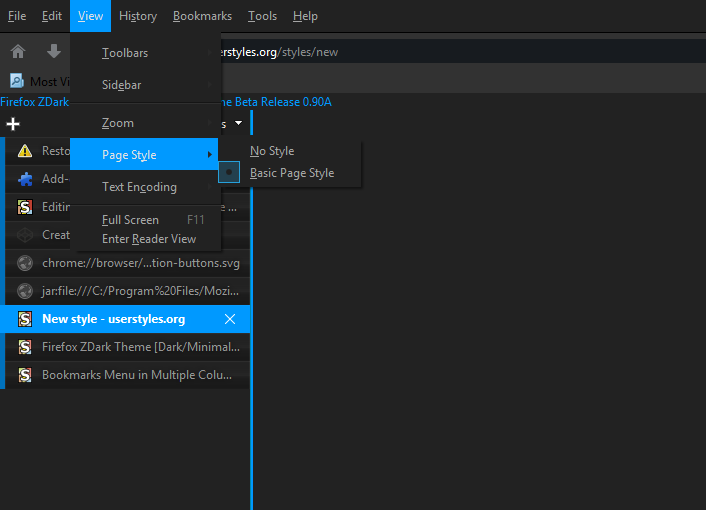The height and width of the screenshot is (510, 706).
Task: Switch to the Firefox ZDark Theme tab
Action: (x=127, y=347)
